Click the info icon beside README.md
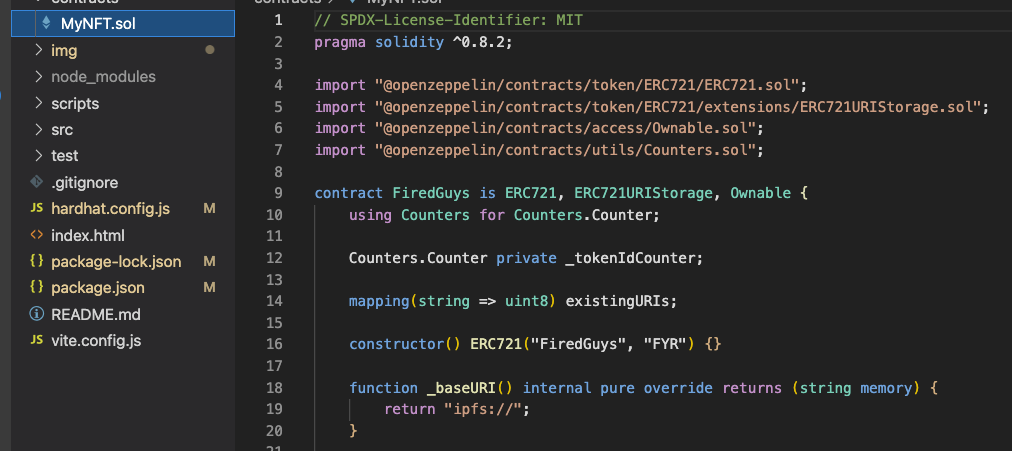The height and width of the screenshot is (451, 1012). (x=37, y=314)
